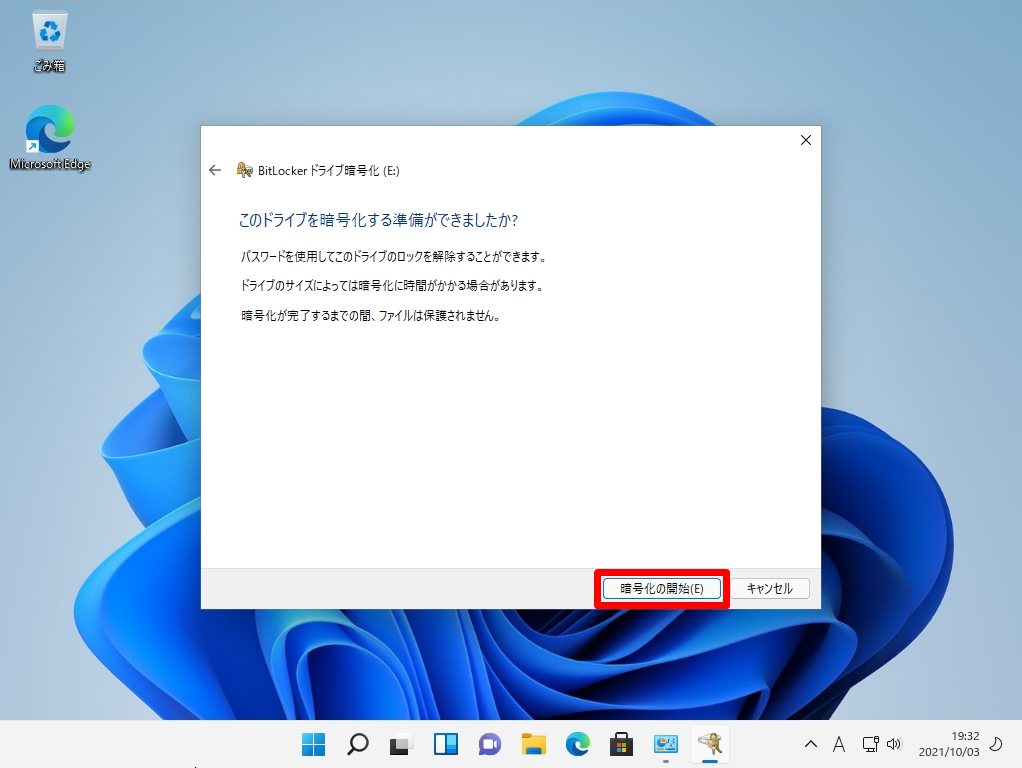Click the キャンセル button
This screenshot has width=1022, height=768.
point(770,589)
